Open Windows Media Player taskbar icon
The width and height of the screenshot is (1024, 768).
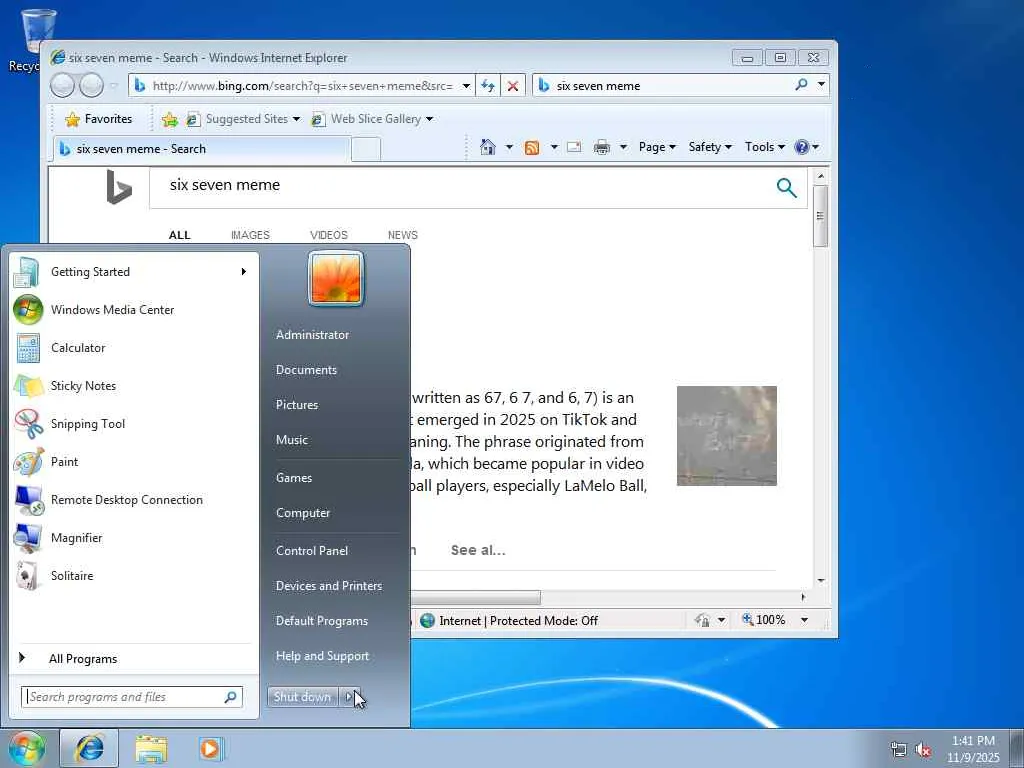pyautogui.click(x=210, y=748)
